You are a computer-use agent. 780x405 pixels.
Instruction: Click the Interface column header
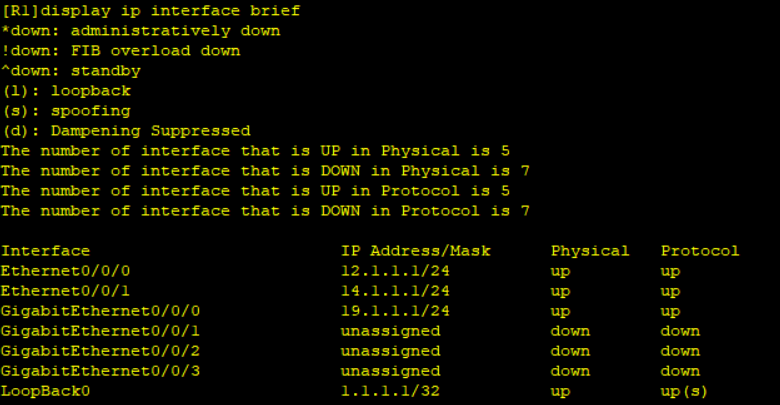45,251
